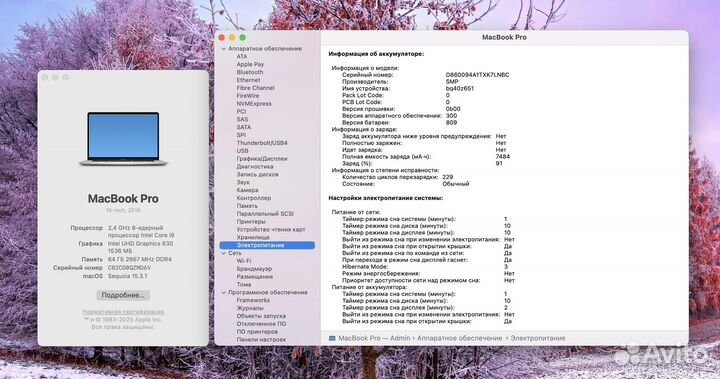Select Память in the sidebar
This screenshot has width=720, height=379.
point(247,206)
